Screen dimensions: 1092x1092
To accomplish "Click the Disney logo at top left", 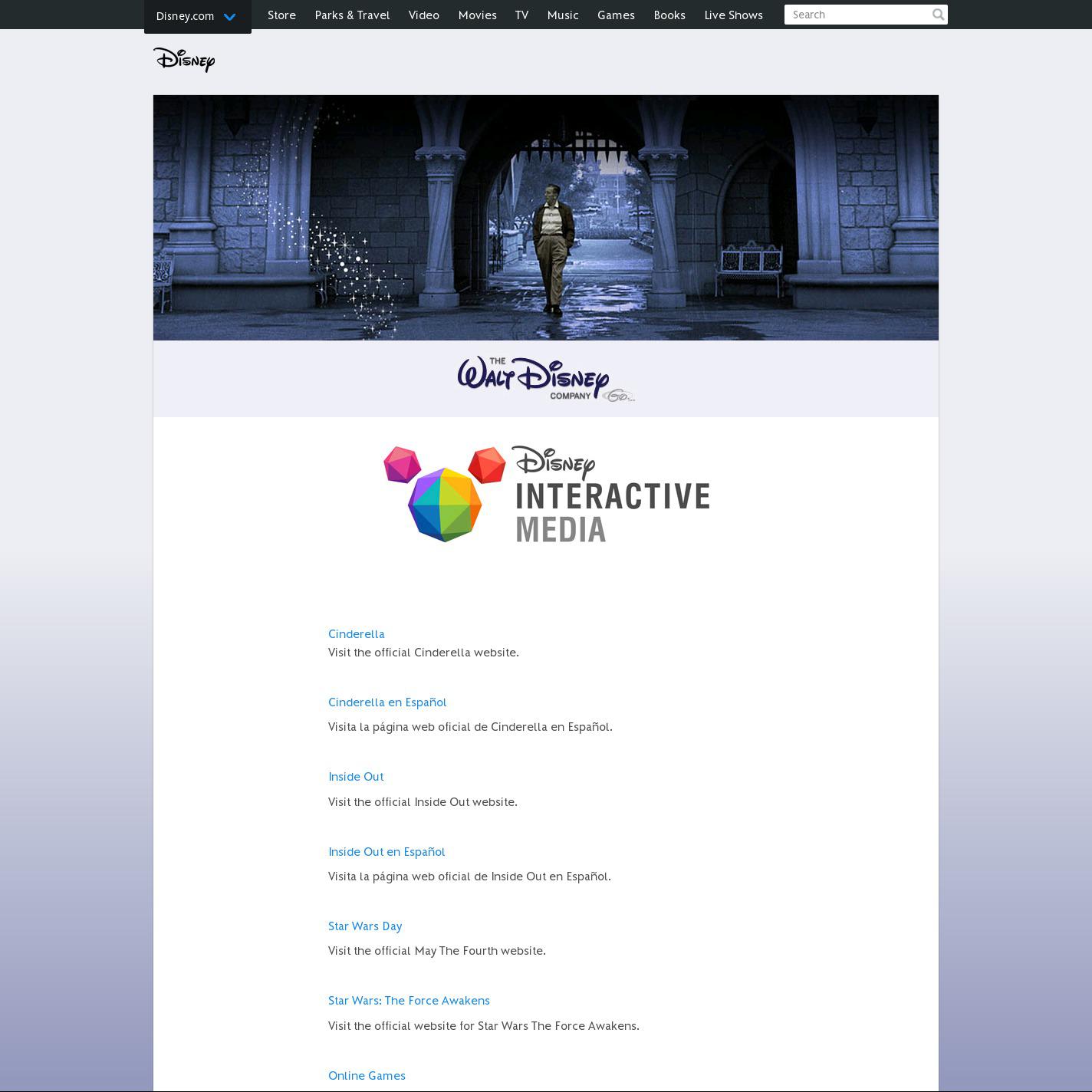I will point(184,59).
